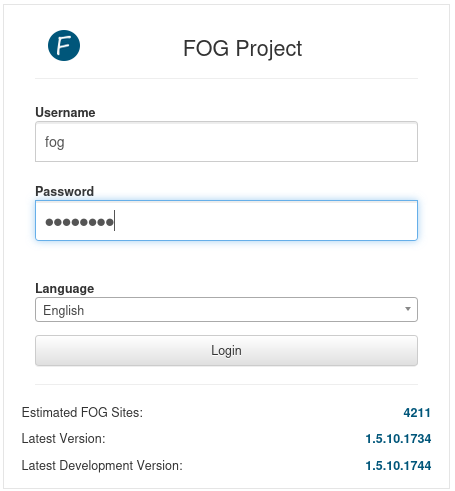Click the Language label
This screenshot has height=491, width=455.
point(65,288)
